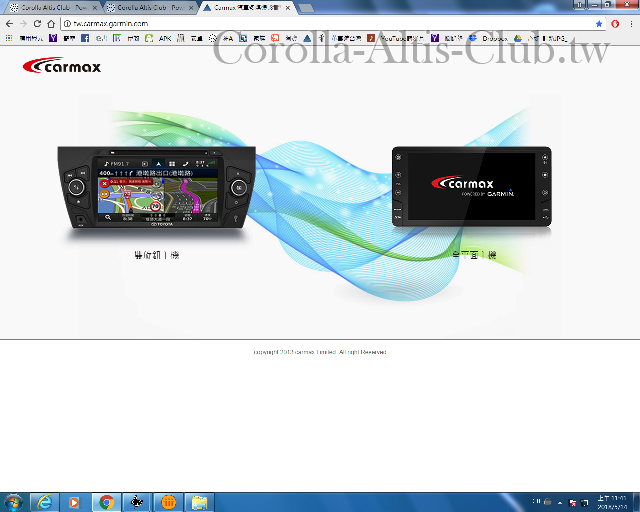
Task: Launch Internet Explorer from the taskbar
Action: (x=44, y=502)
